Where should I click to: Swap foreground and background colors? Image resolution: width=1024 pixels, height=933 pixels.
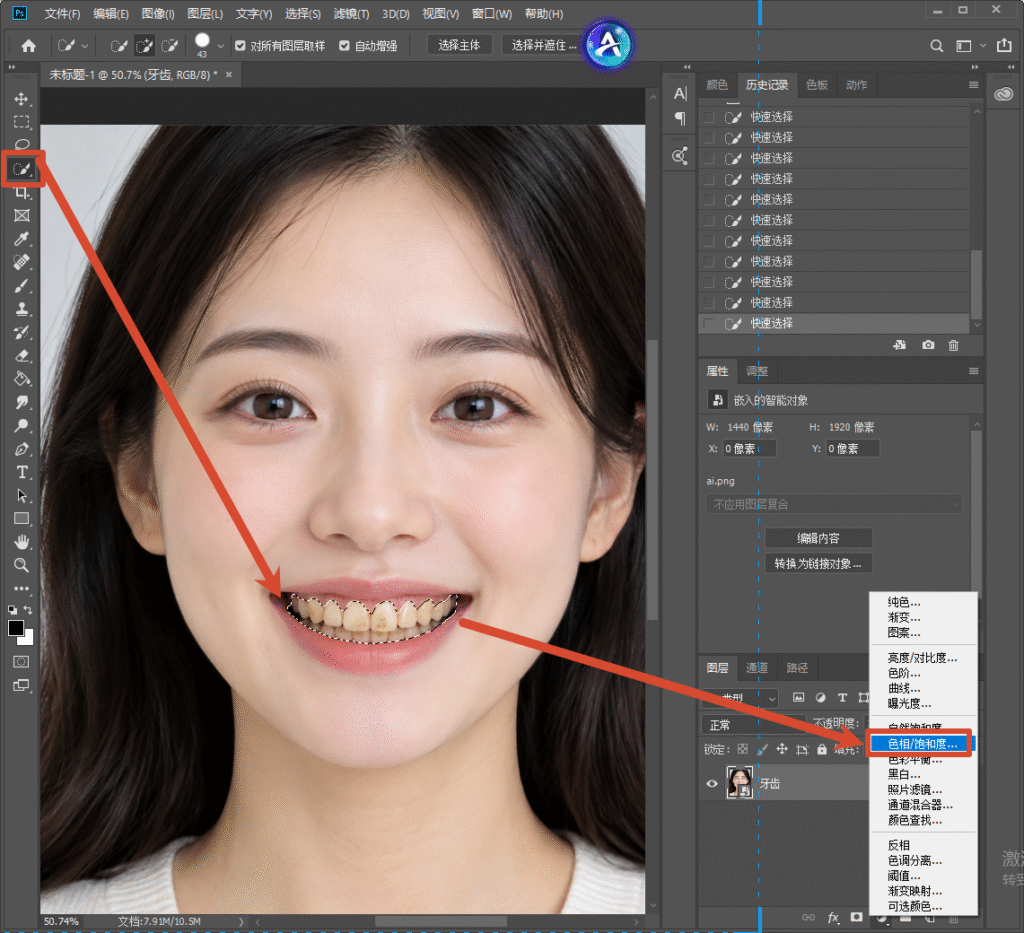[x=28, y=609]
